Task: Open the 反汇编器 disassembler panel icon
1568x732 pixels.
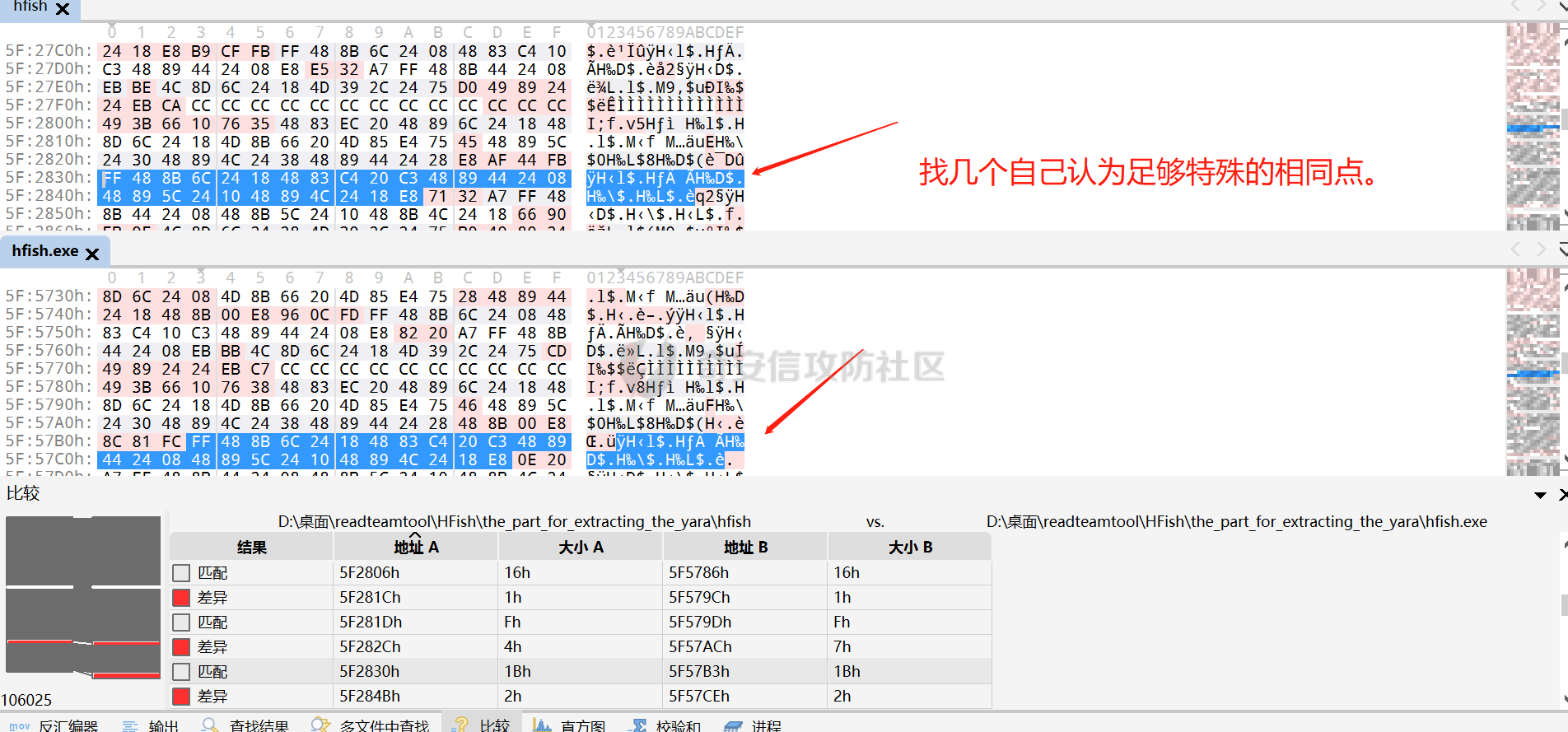Action: tap(20, 725)
